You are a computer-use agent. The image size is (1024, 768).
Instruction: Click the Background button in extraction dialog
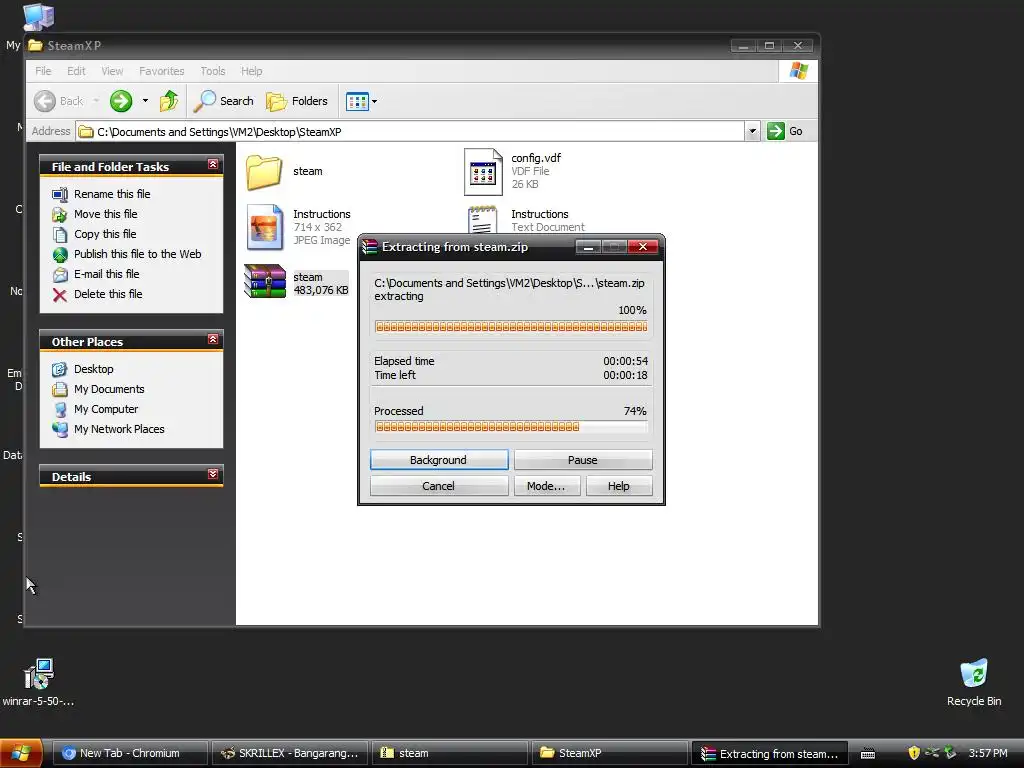click(439, 460)
